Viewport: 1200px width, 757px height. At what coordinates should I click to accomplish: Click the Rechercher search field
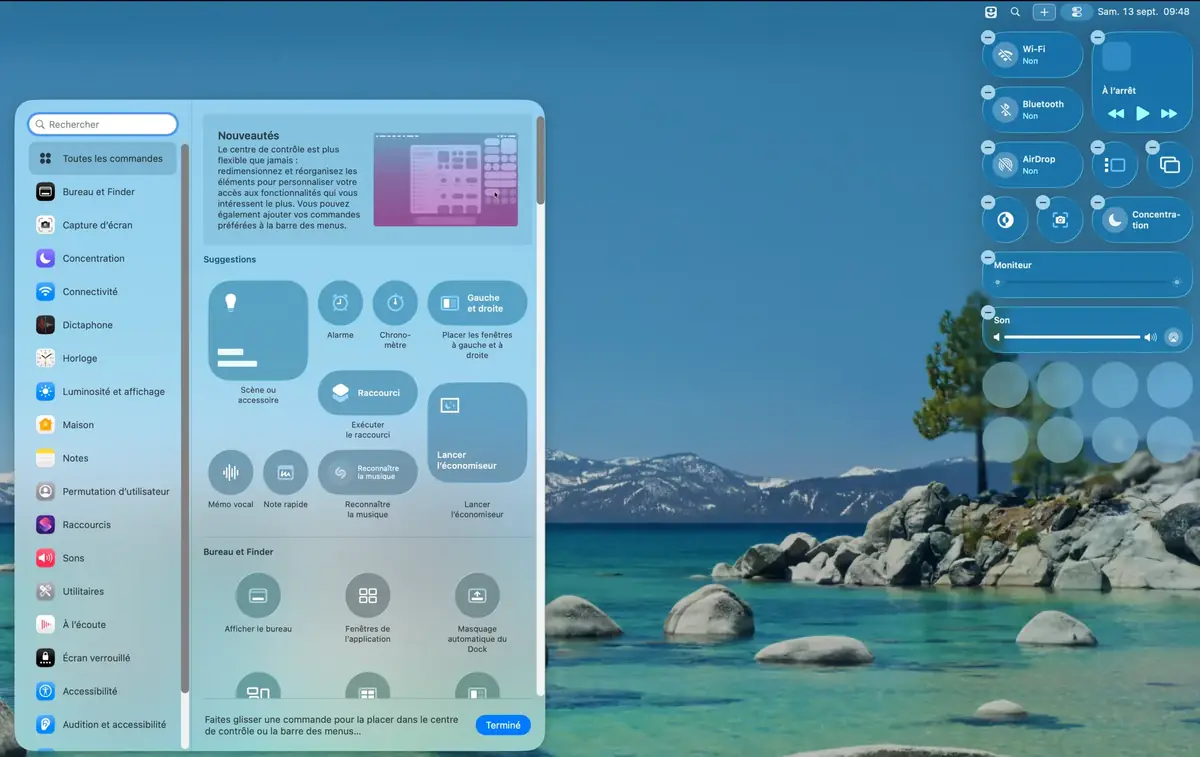[x=102, y=123]
